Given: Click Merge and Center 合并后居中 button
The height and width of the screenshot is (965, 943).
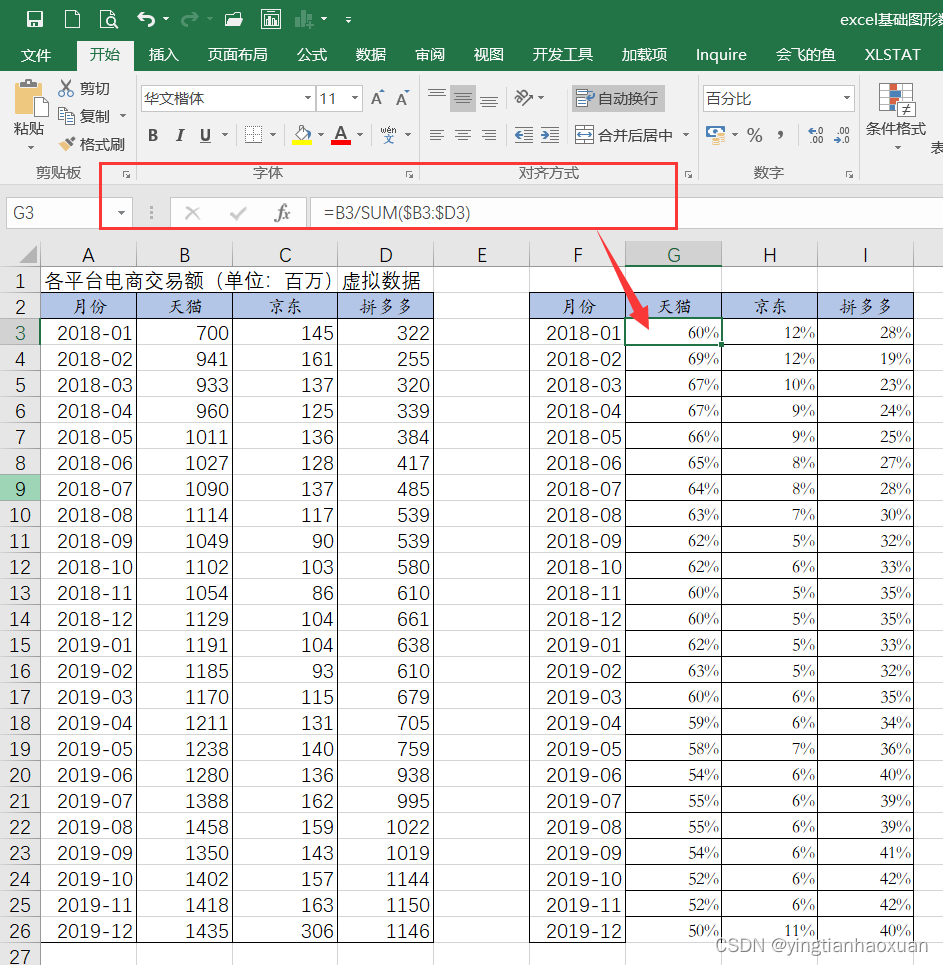Looking at the screenshot, I should coord(624,135).
